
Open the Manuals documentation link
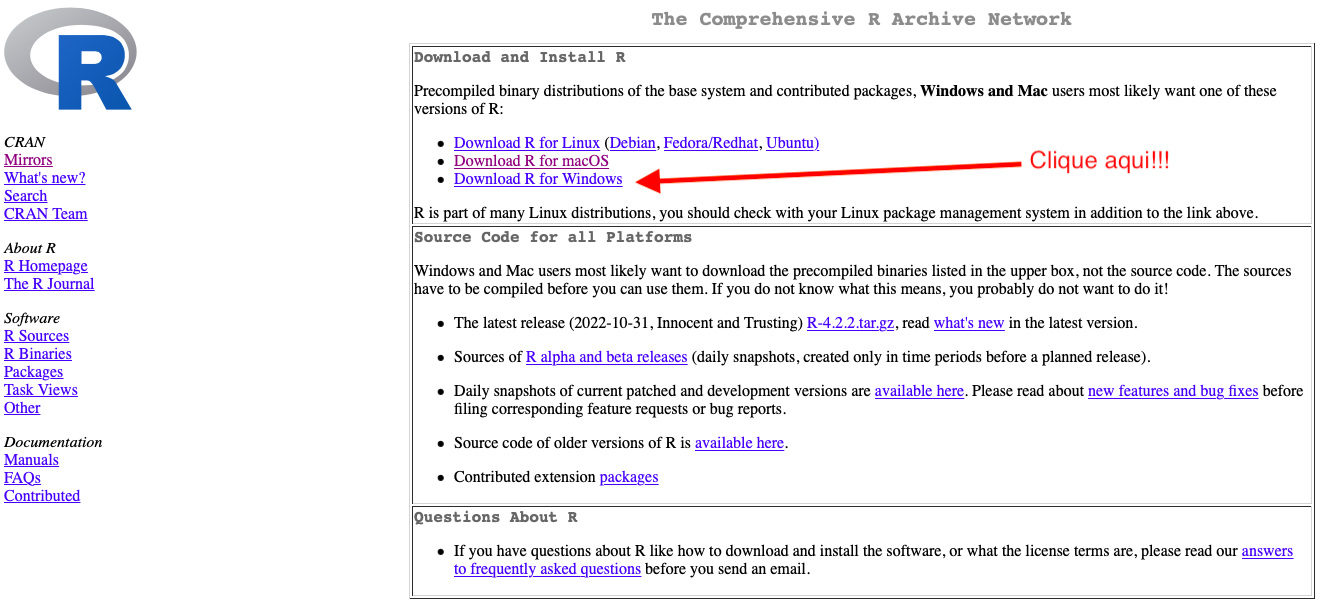coord(31,460)
